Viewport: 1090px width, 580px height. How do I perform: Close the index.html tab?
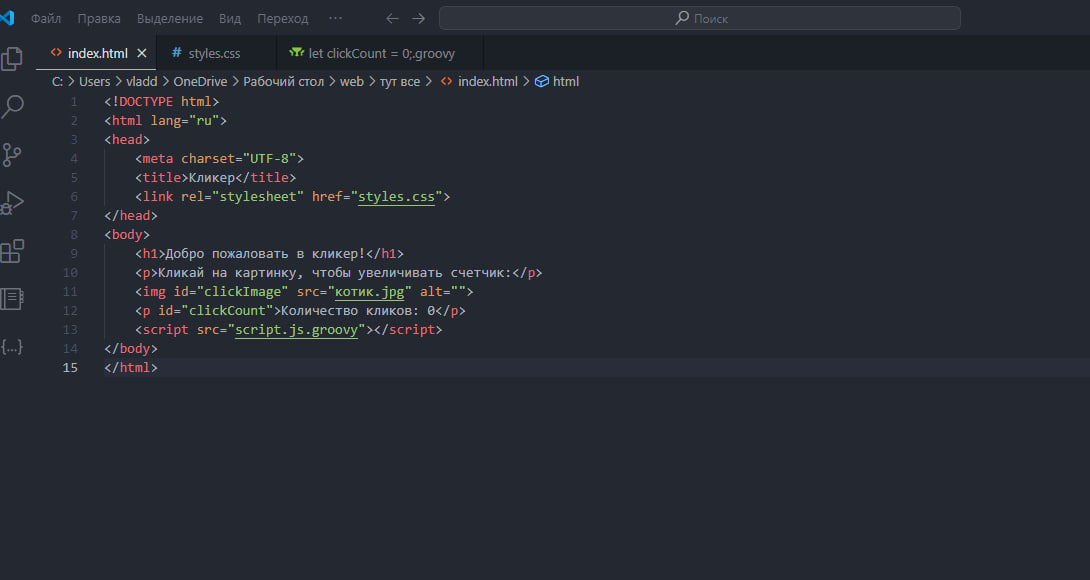(142, 53)
